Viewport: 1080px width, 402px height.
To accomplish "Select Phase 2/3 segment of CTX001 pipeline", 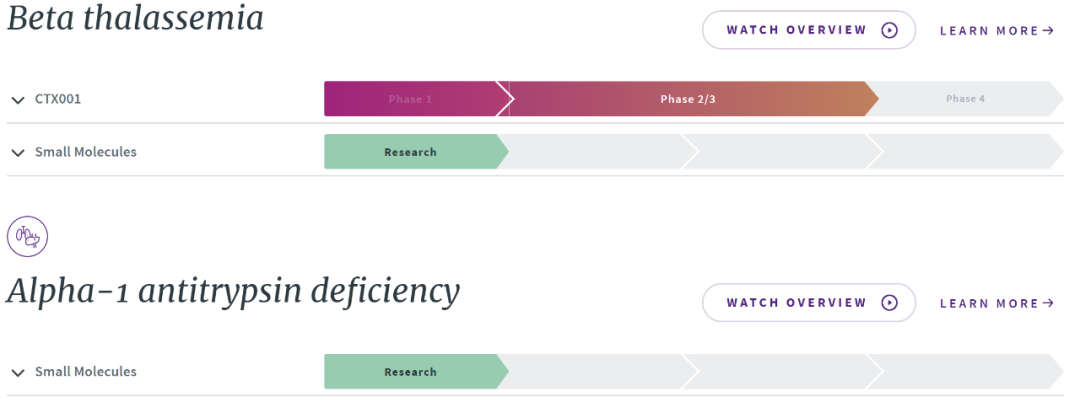I will point(688,100).
